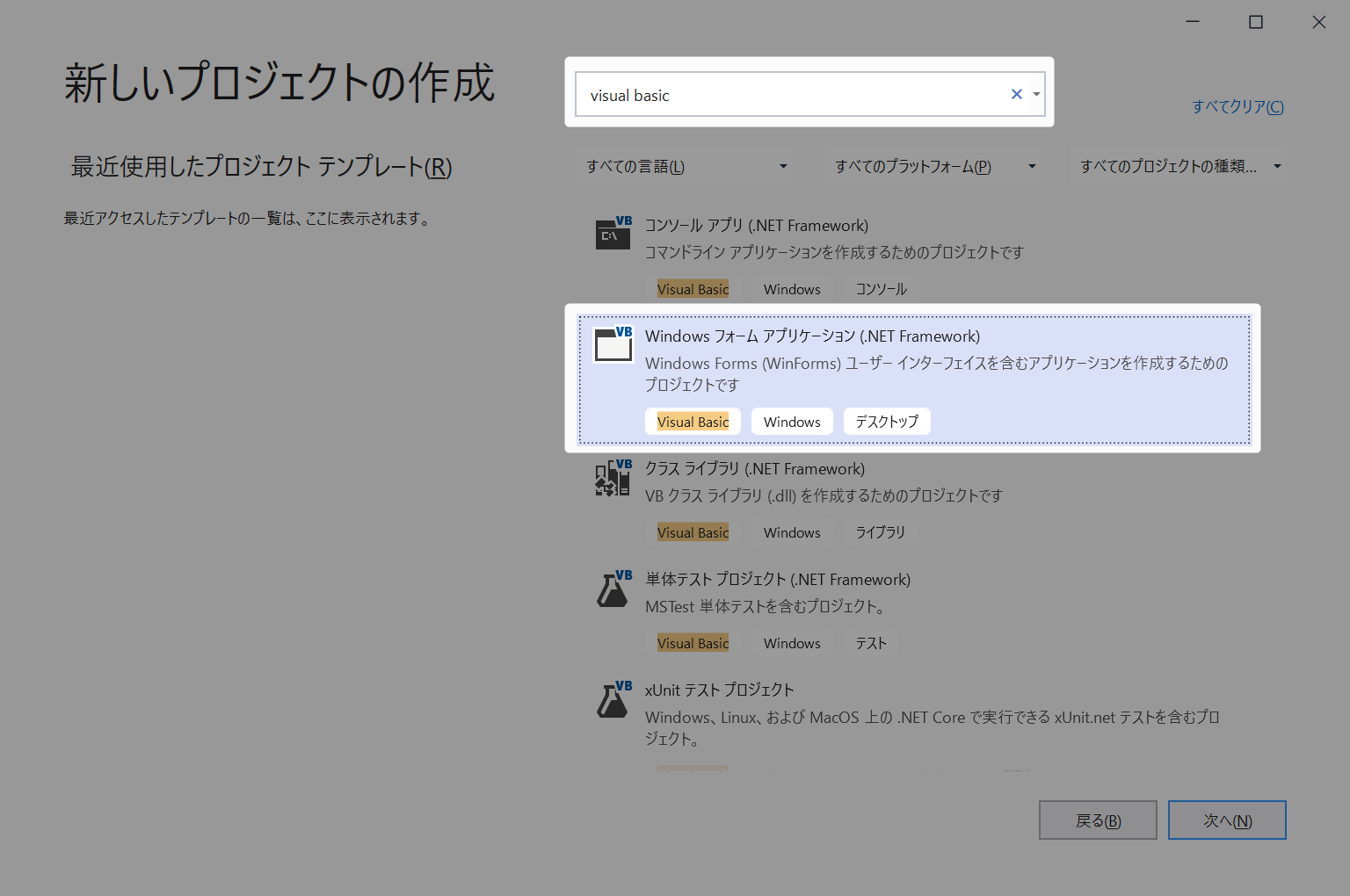Click the すべてクリア link
This screenshot has height=896, width=1350.
pyautogui.click(x=1237, y=106)
